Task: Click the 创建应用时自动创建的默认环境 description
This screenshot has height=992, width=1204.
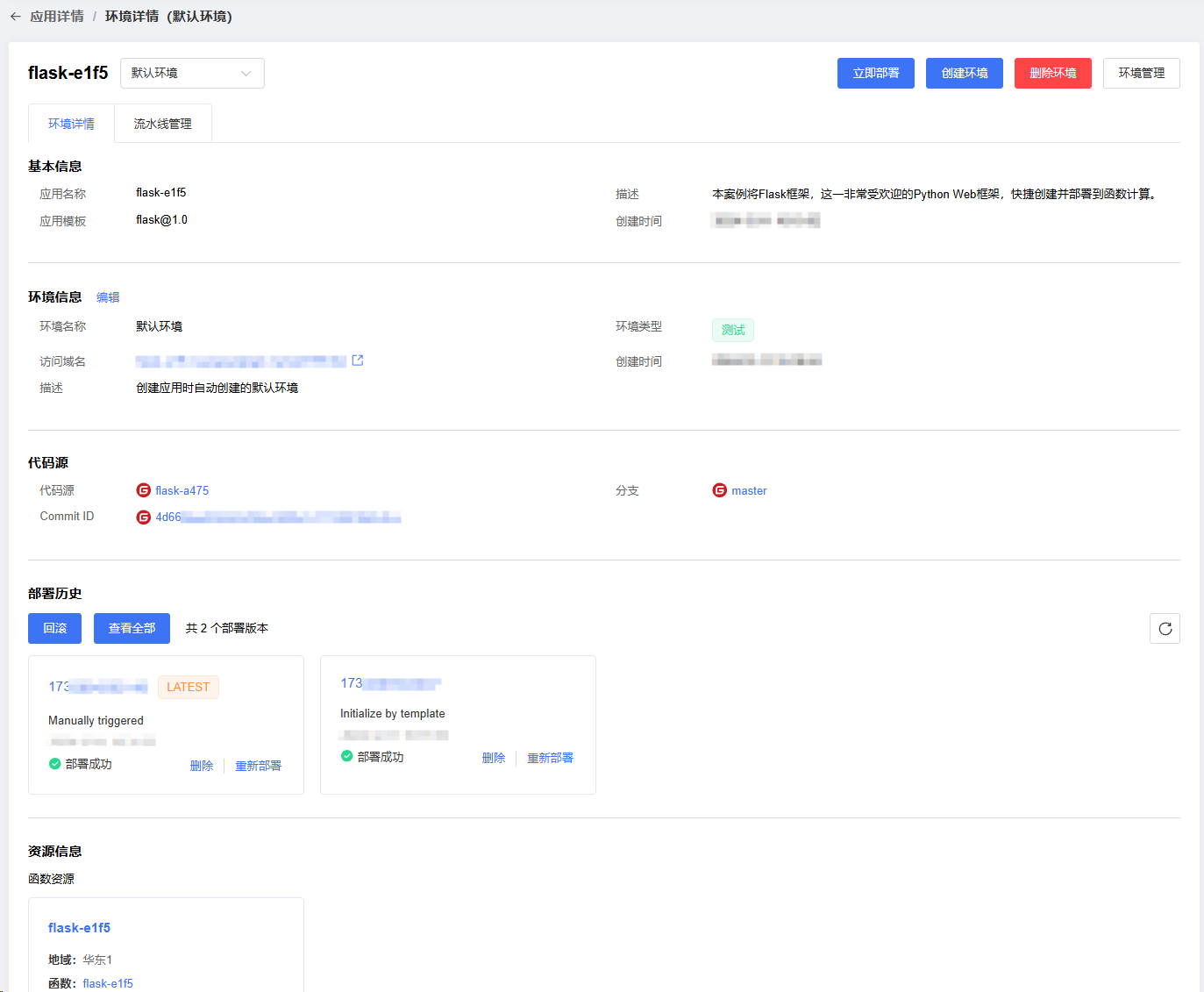Action: pyautogui.click(x=217, y=388)
